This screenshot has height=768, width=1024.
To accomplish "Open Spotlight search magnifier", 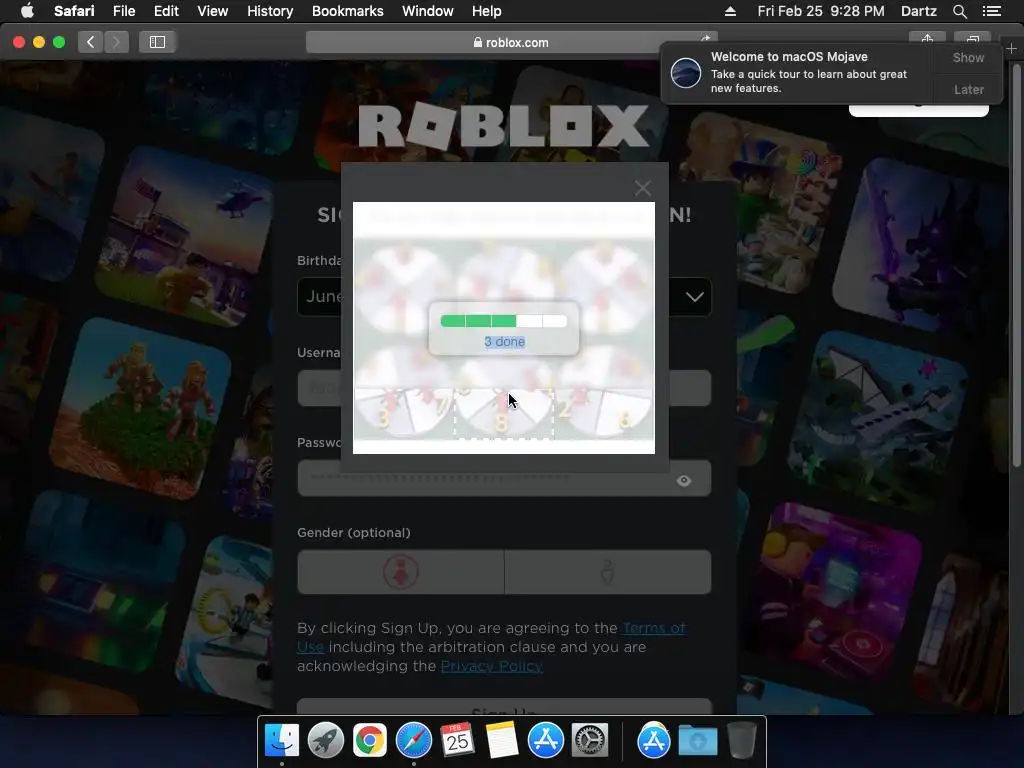I will pos(959,11).
